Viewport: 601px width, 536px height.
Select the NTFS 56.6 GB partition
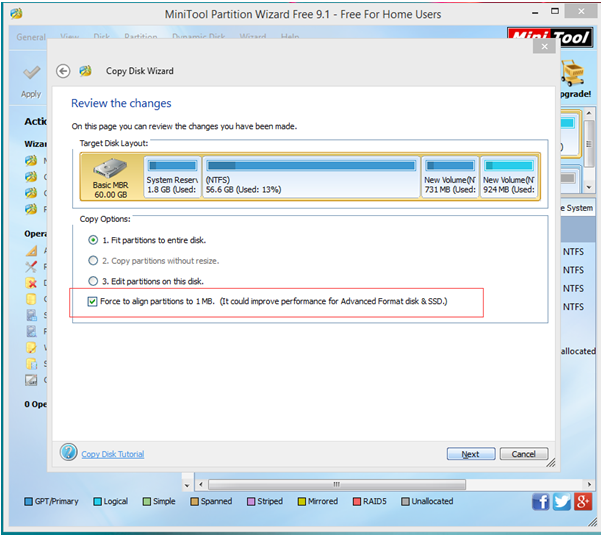click(x=311, y=177)
